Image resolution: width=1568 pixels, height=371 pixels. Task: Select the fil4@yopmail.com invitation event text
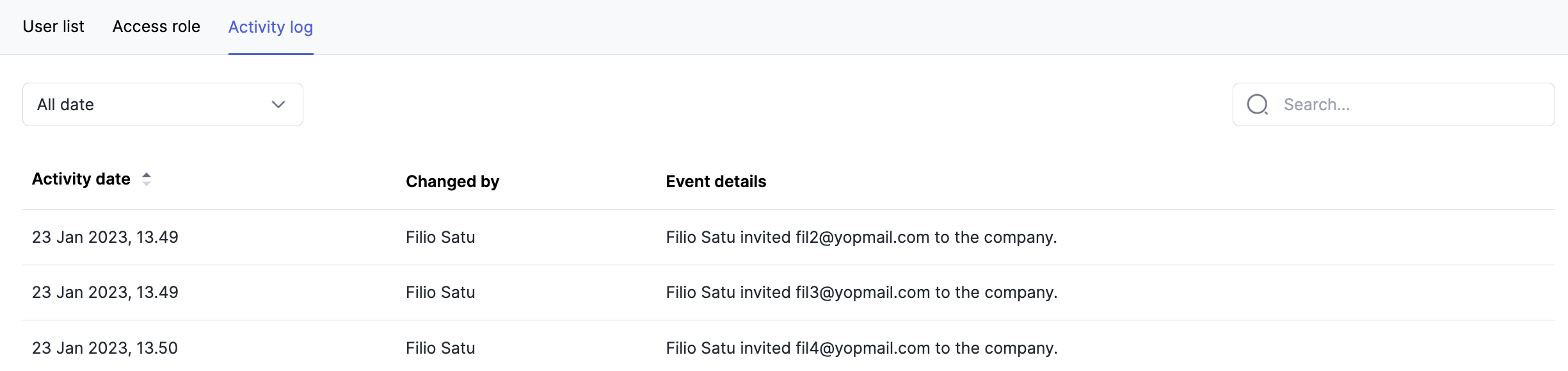coord(861,349)
